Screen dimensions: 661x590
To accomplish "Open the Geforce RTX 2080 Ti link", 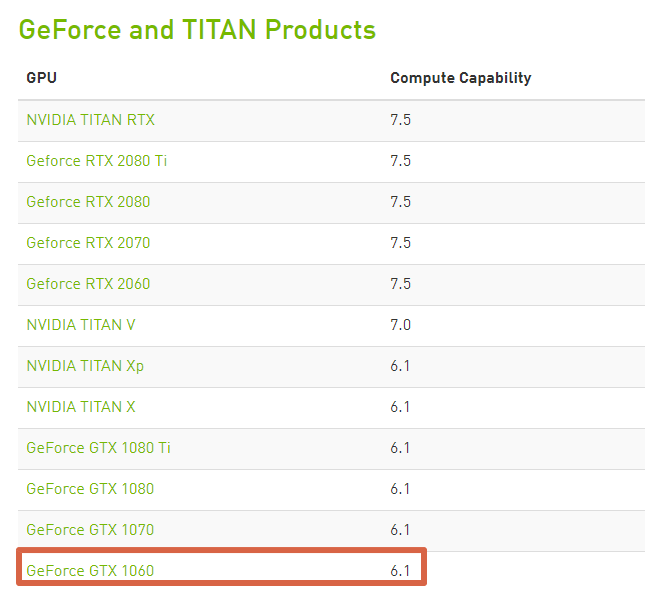I will click(97, 161).
